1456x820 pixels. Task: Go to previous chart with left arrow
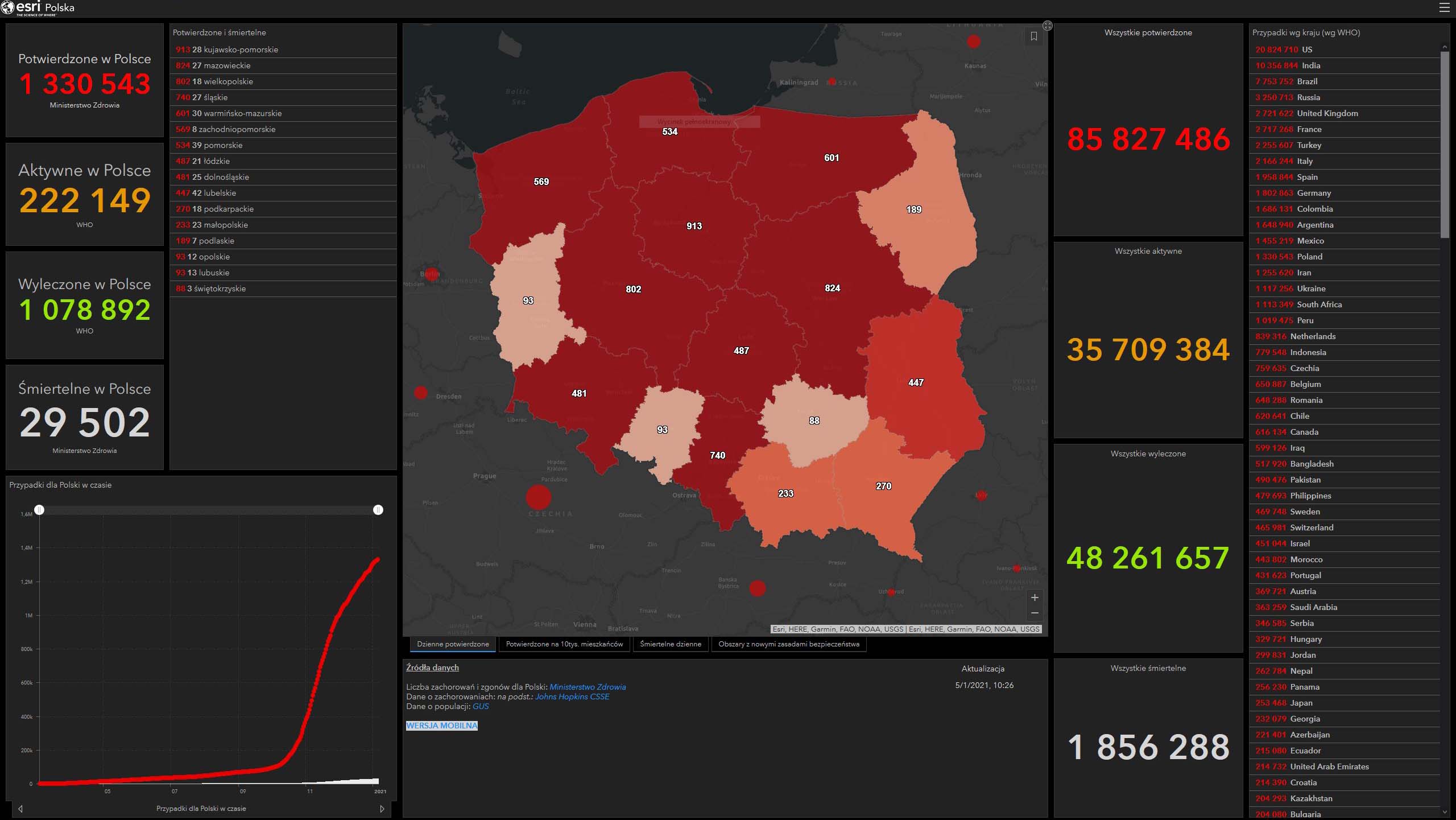click(20, 809)
